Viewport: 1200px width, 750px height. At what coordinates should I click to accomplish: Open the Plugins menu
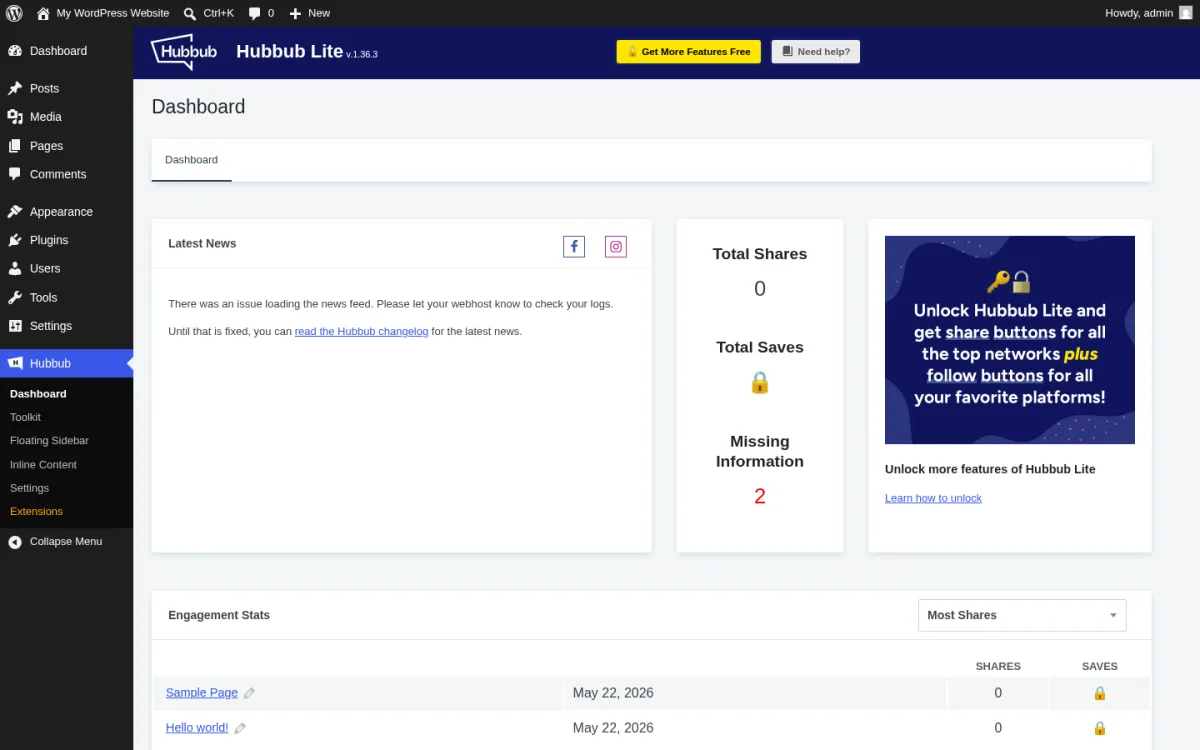point(66,240)
